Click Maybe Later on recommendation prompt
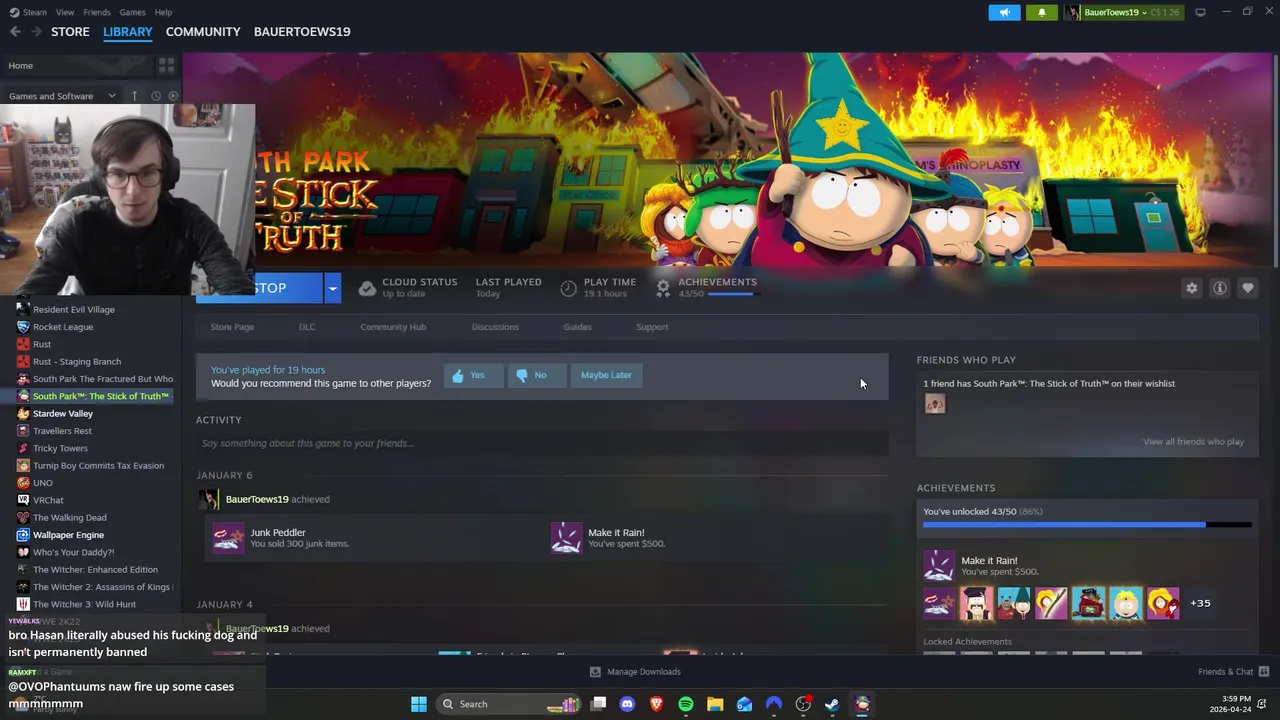Viewport: 1280px width, 720px height. tap(606, 375)
